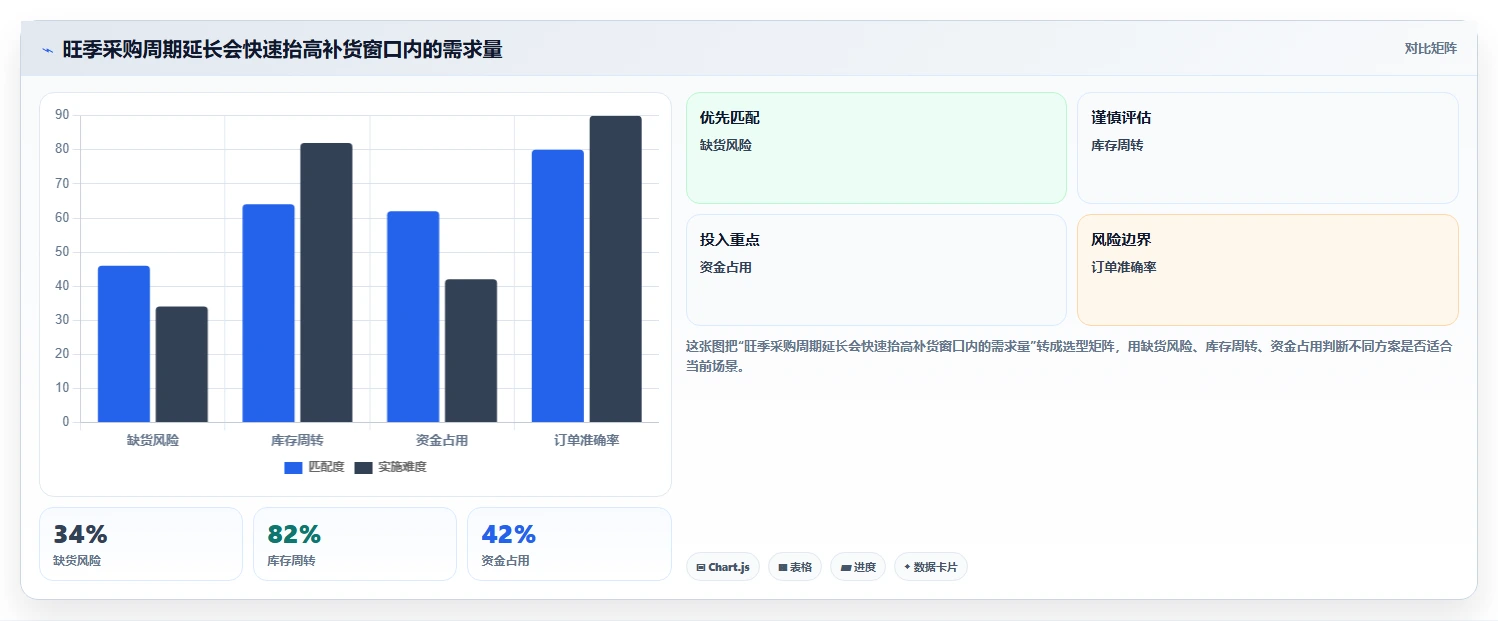Select the 优先匹配 matrix card
Image resolution: width=1498 pixels, height=621 pixels.
(876, 148)
